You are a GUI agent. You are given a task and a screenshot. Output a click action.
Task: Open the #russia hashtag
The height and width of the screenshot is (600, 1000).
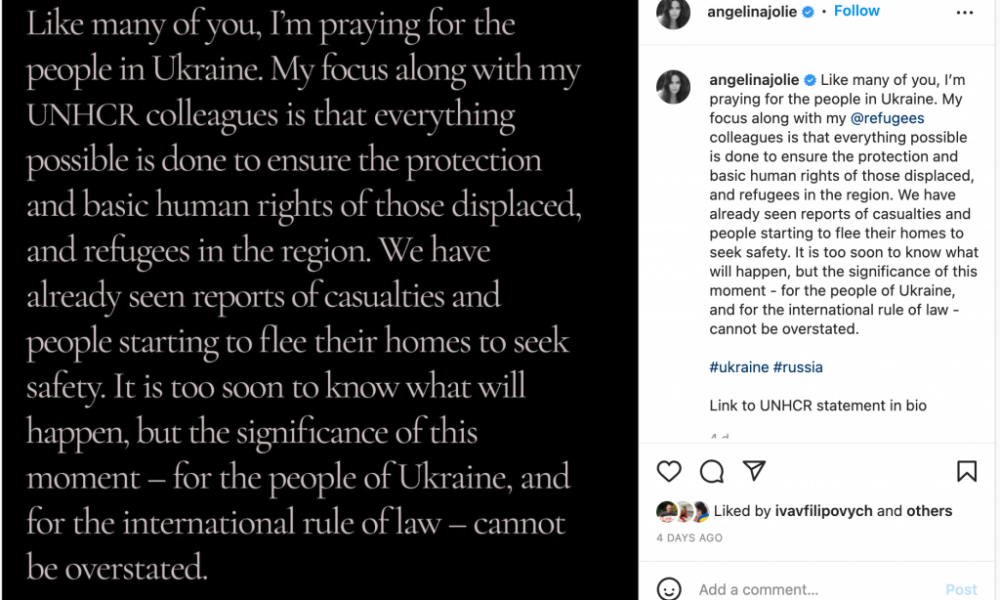[x=798, y=367]
